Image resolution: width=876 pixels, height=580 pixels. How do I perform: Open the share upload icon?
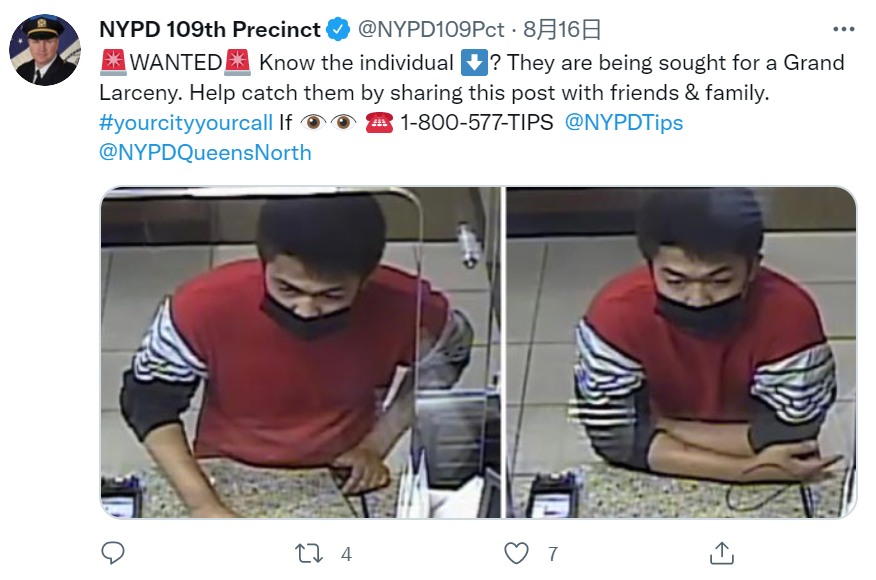(722, 553)
